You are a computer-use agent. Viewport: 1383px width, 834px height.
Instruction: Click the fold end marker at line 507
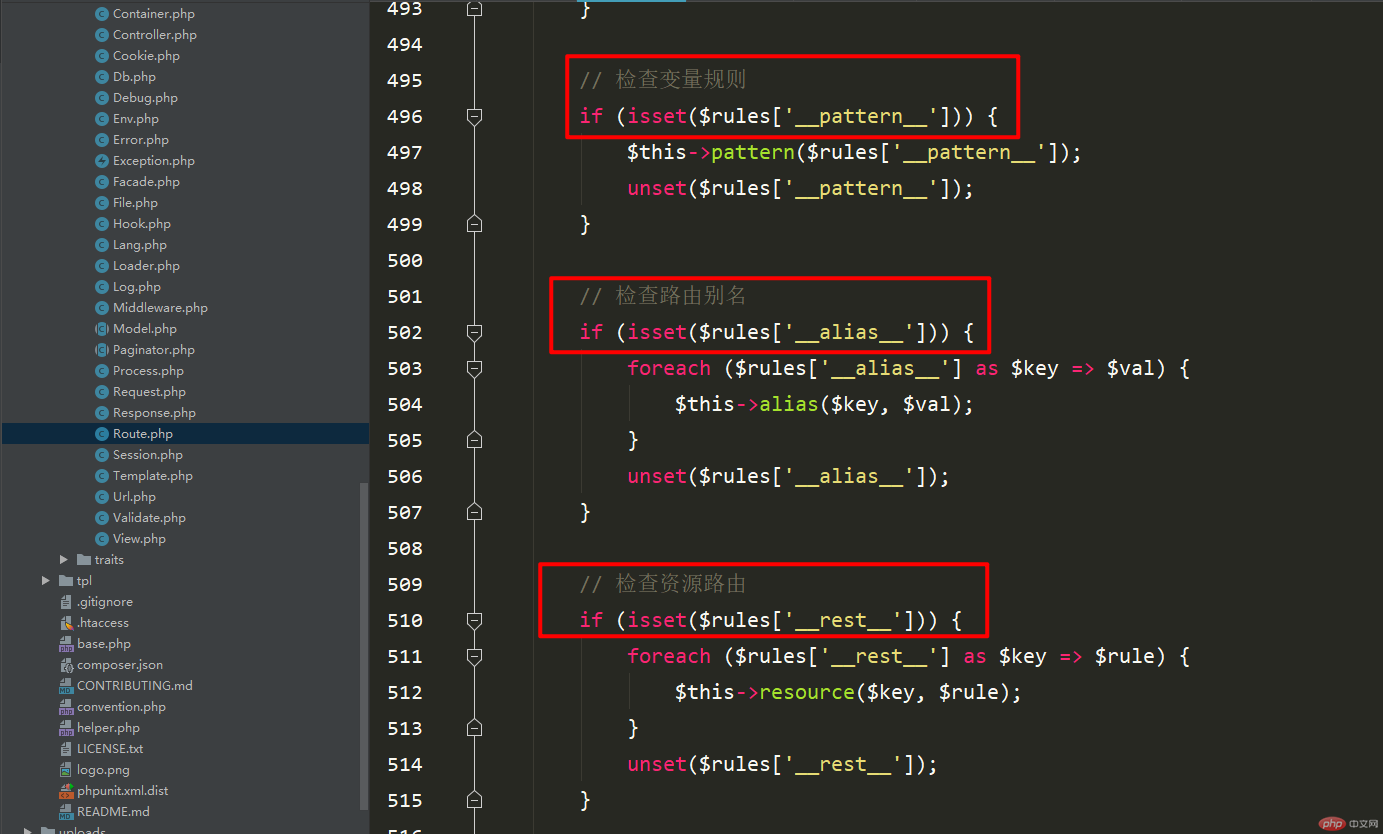coord(475,512)
